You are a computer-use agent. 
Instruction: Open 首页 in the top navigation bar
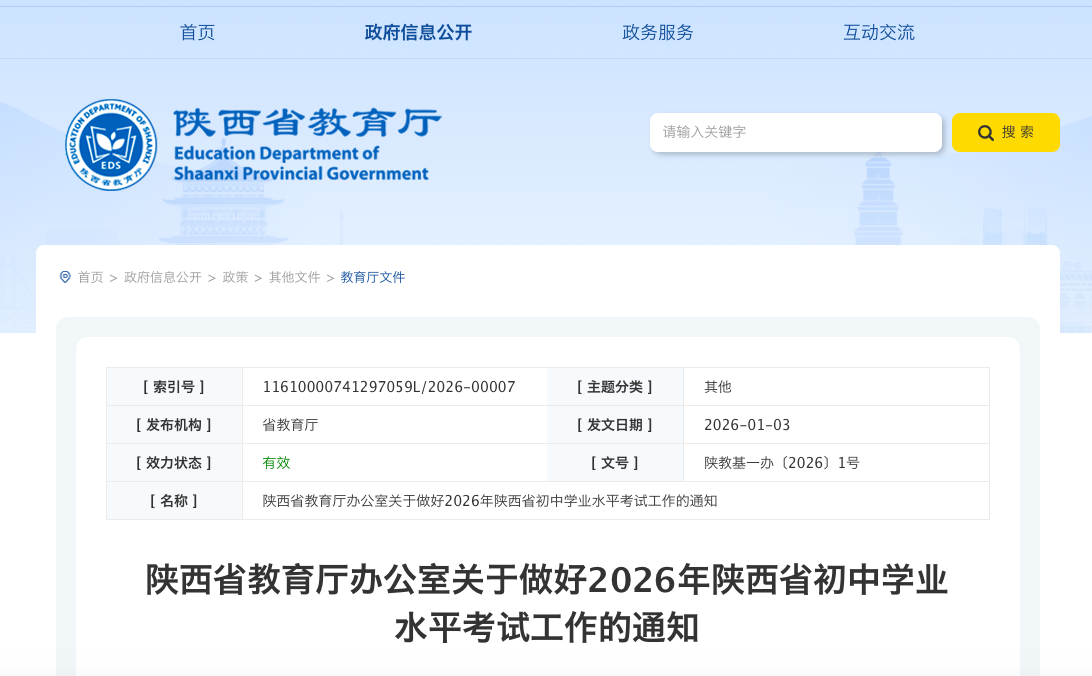(197, 32)
